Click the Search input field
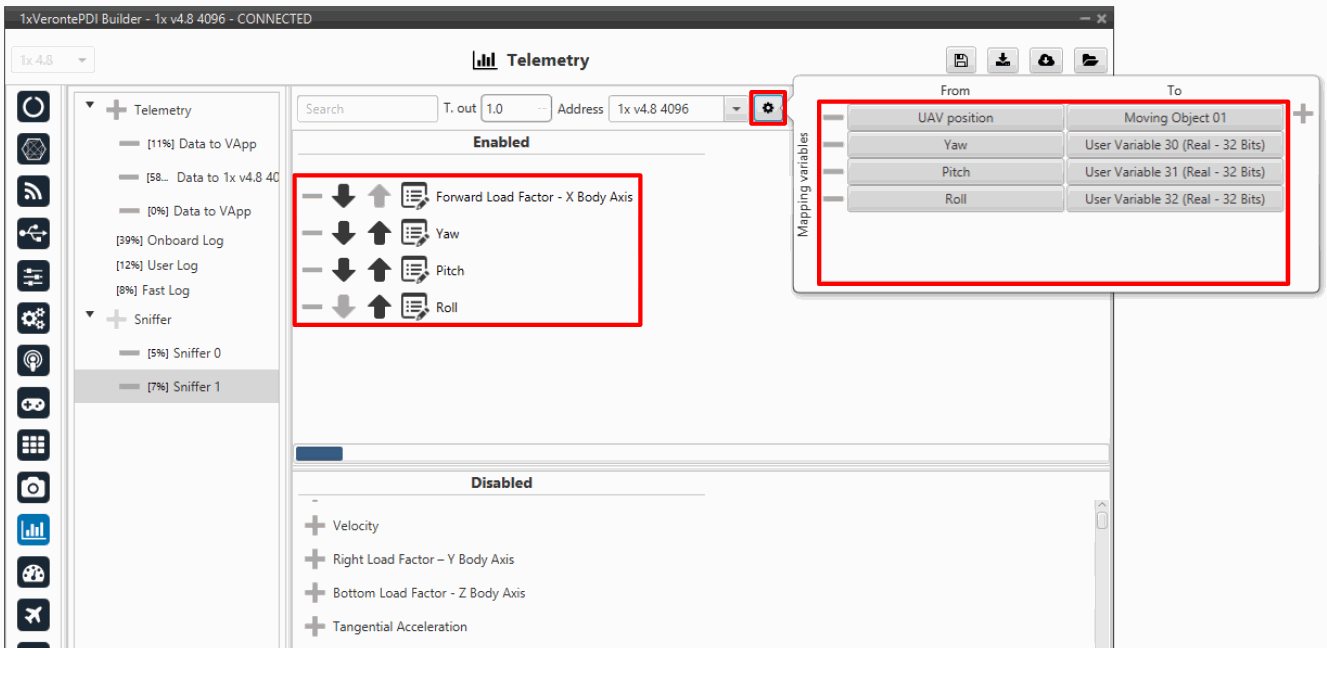 point(367,109)
